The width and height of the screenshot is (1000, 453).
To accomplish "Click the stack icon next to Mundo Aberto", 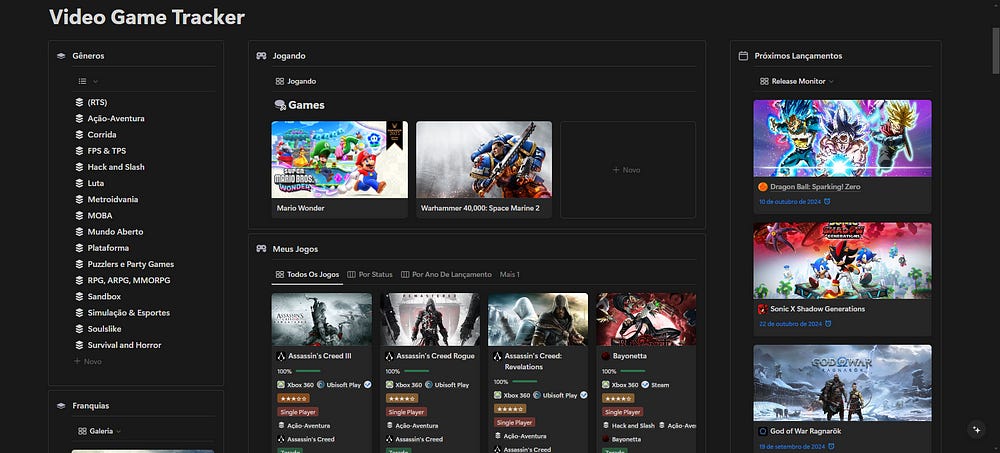I will [x=79, y=232].
